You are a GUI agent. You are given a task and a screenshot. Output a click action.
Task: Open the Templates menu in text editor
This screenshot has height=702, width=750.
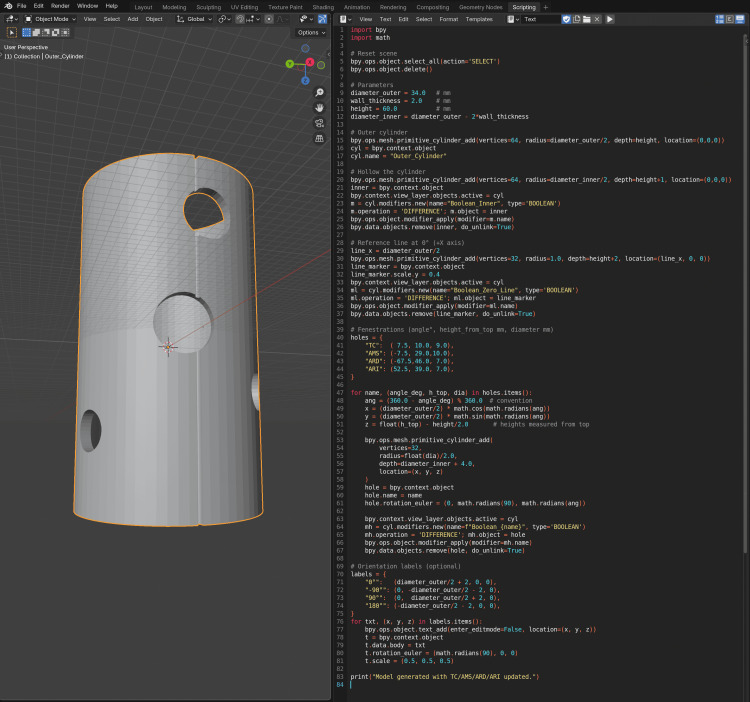point(479,19)
